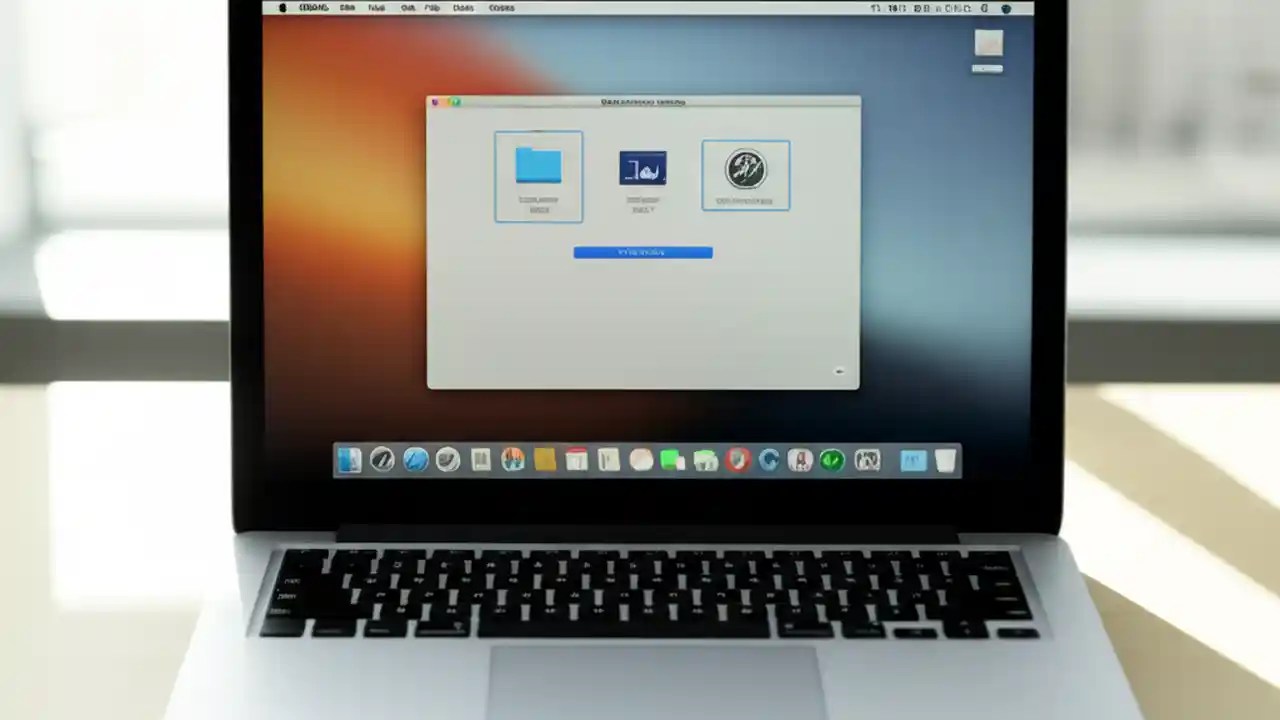Open the yellow sticky-note app in the Dock

(544, 460)
